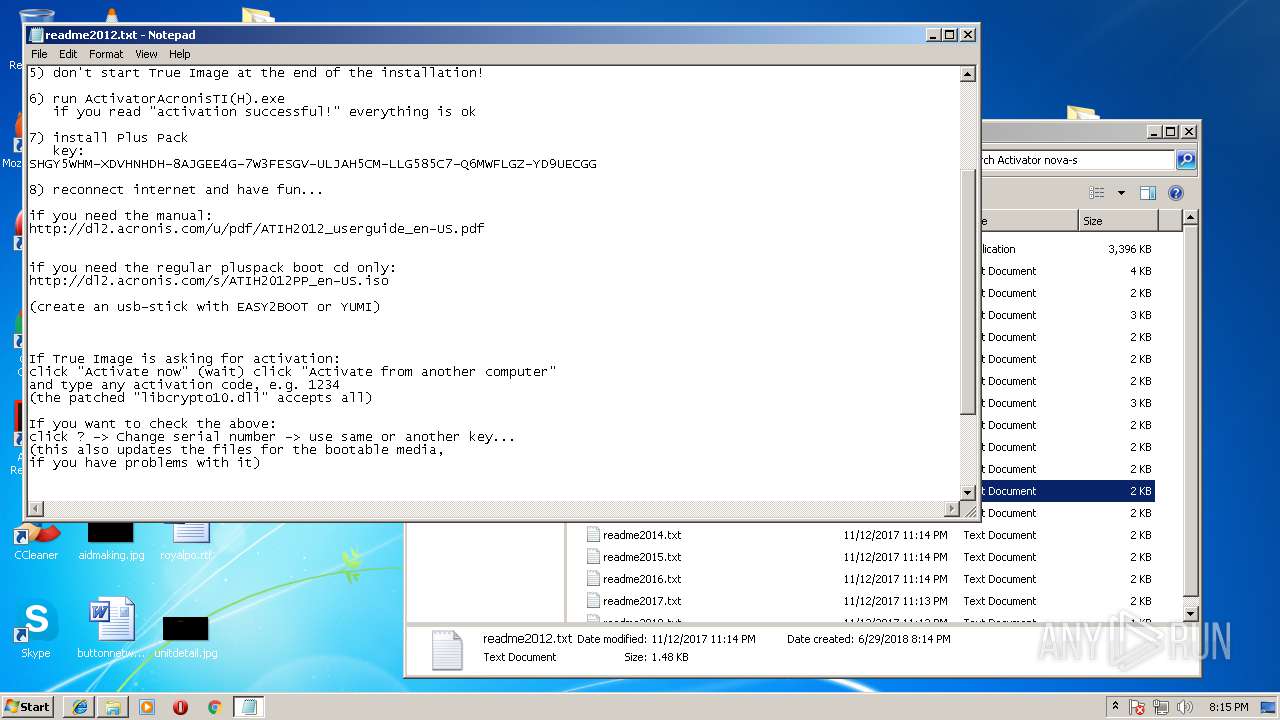
Task: Toggle the preview pane icon in Explorer
Action: pyautogui.click(x=1148, y=193)
